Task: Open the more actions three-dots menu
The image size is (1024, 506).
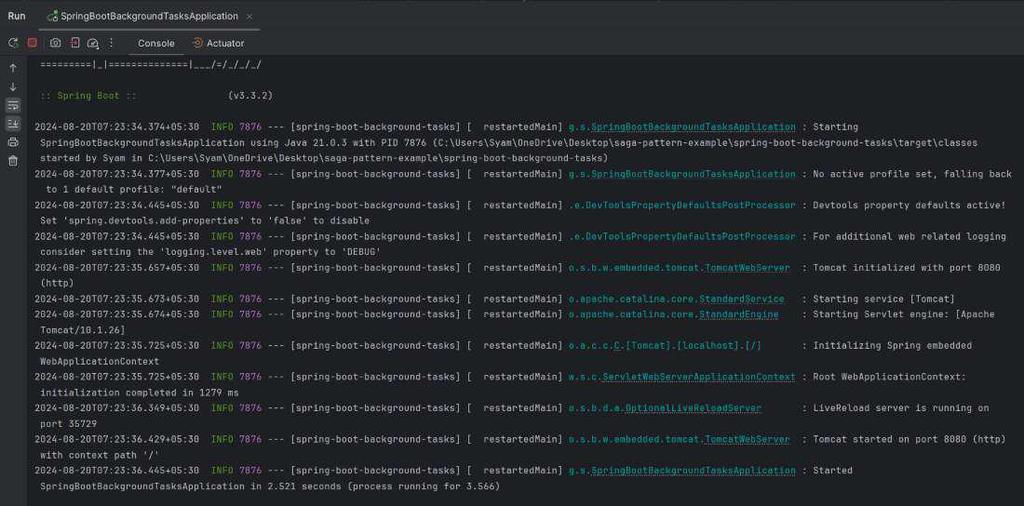Action: pyautogui.click(x=110, y=43)
